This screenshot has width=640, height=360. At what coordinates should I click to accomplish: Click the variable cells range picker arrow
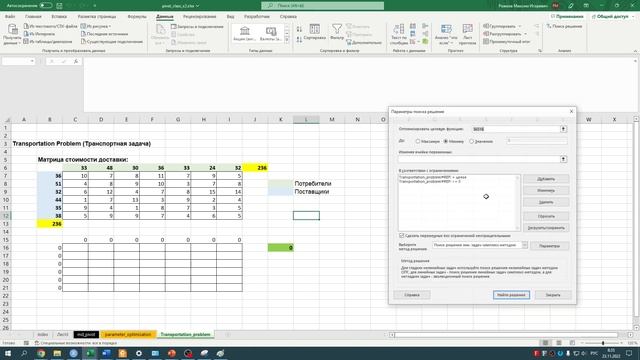(x=563, y=159)
